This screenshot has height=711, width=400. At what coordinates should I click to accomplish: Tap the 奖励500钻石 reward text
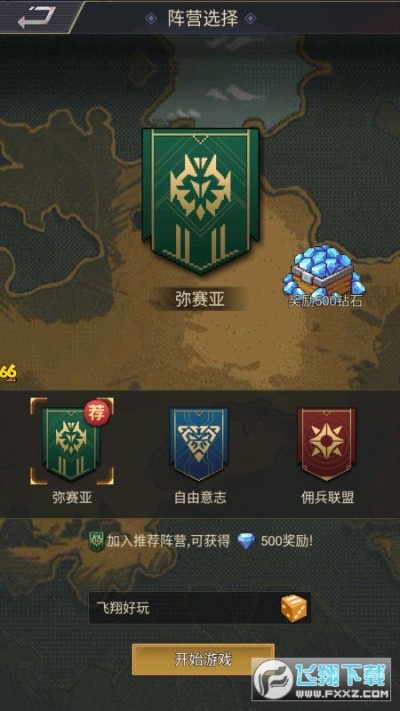click(x=325, y=301)
